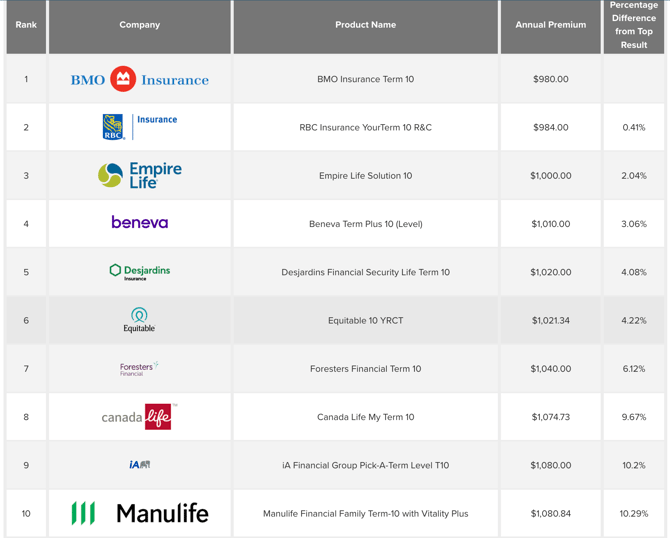Click Canada Life My Term 10 product
Viewport: 670px width, 538px height.
pyautogui.click(x=365, y=417)
